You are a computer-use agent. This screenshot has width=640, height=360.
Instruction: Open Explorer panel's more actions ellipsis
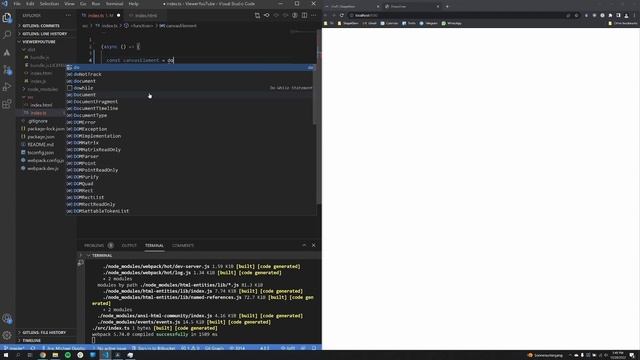point(68,16)
